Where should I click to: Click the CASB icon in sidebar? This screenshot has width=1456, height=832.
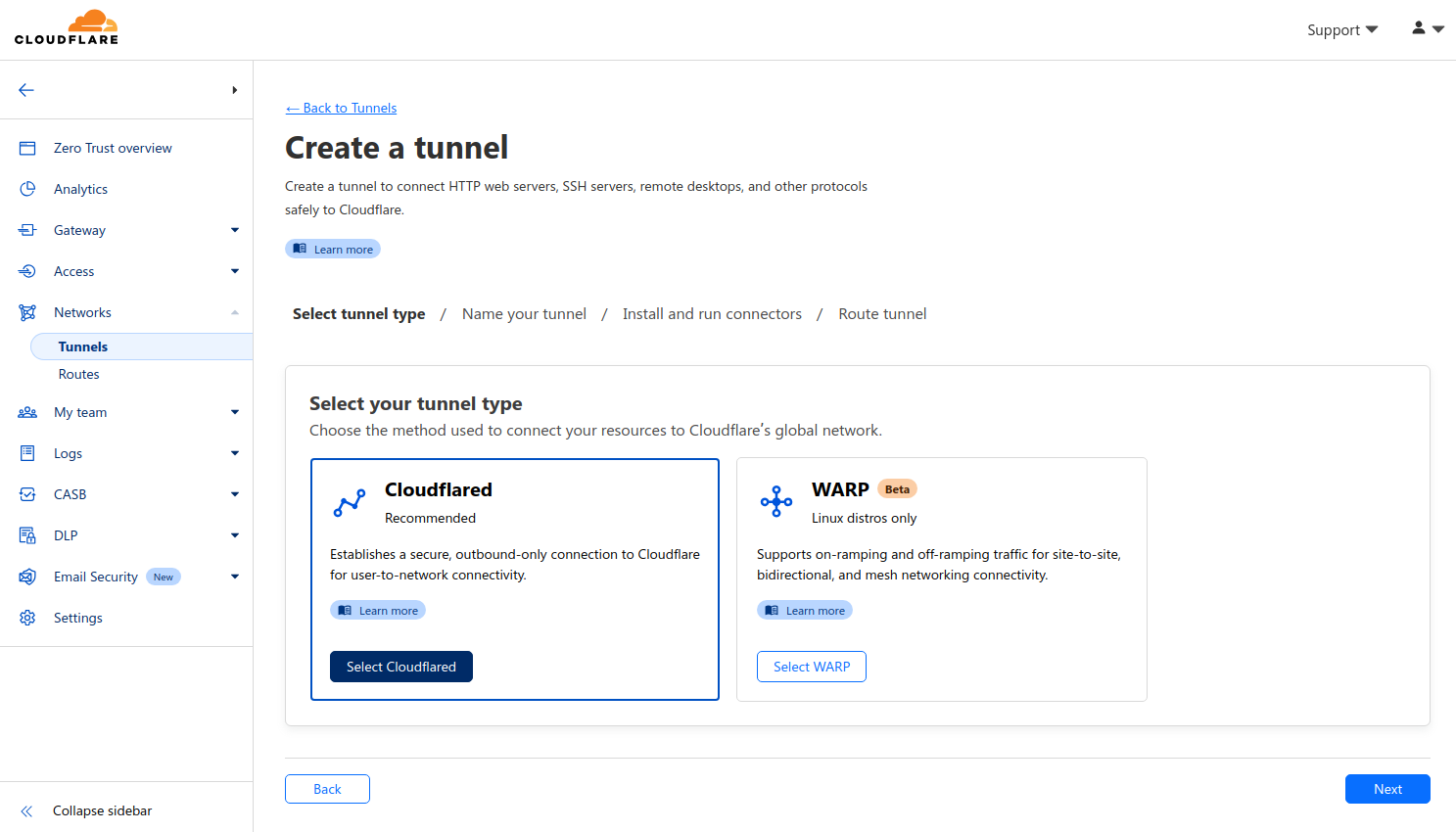27,494
